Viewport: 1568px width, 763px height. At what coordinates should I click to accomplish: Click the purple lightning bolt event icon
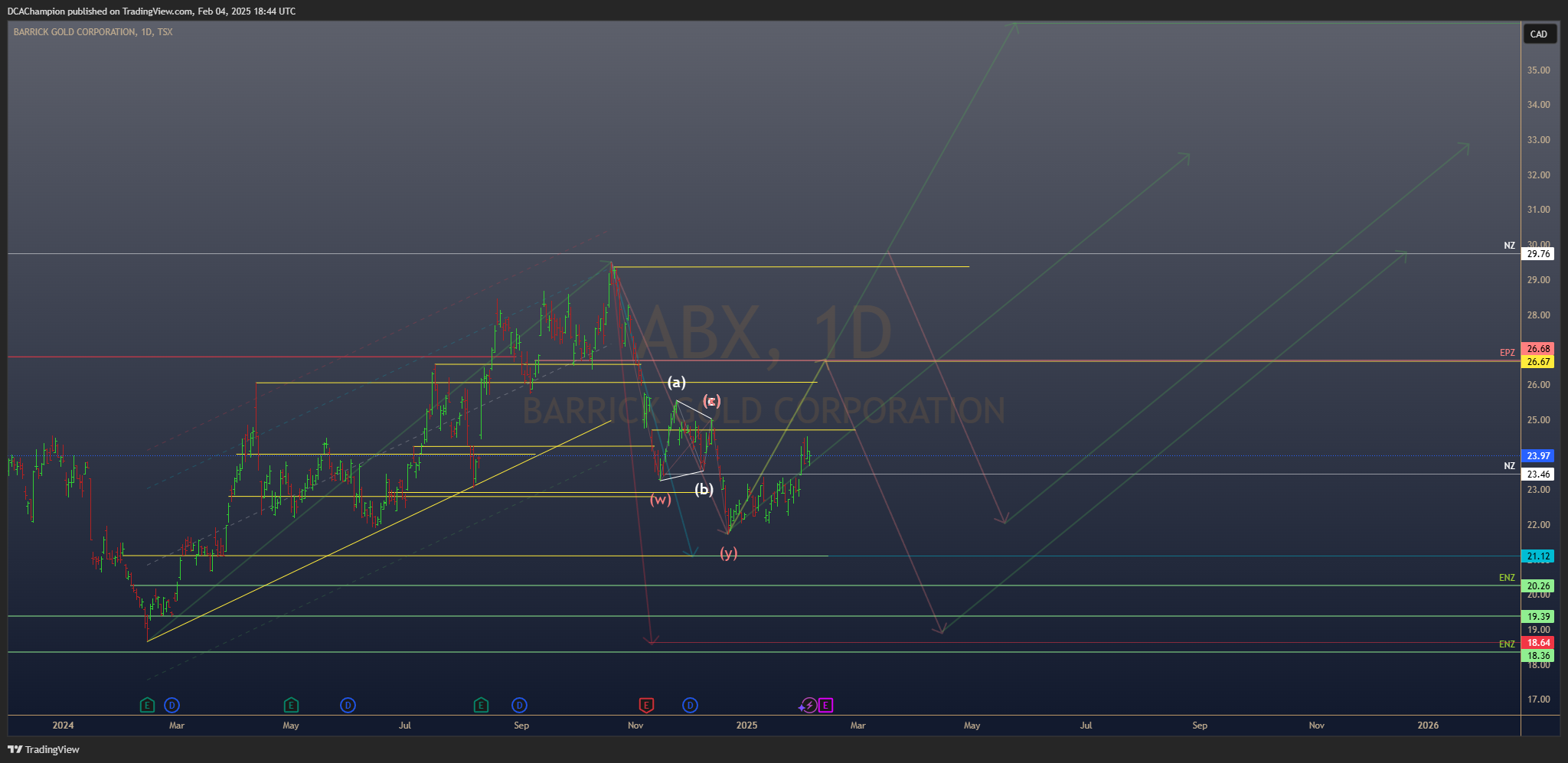tap(809, 705)
